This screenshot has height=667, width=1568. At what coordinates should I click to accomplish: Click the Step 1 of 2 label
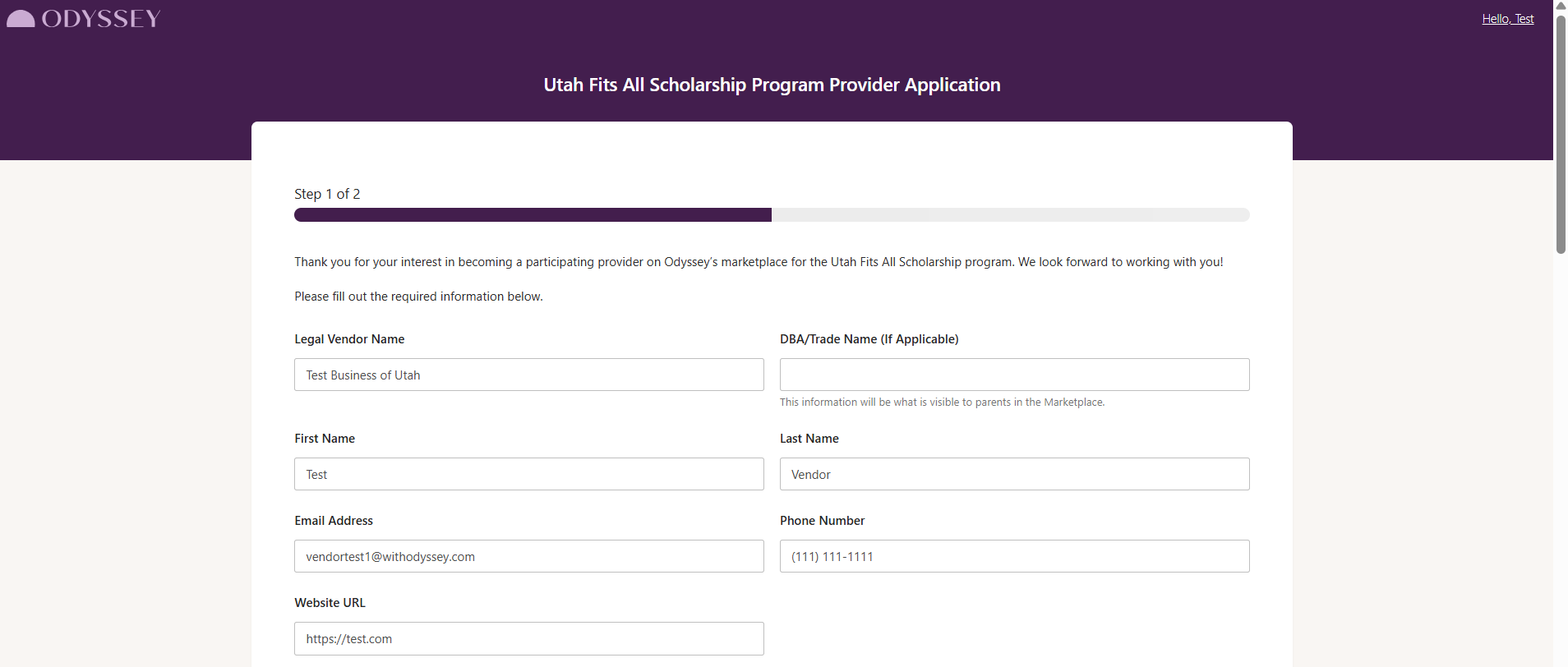click(x=327, y=194)
